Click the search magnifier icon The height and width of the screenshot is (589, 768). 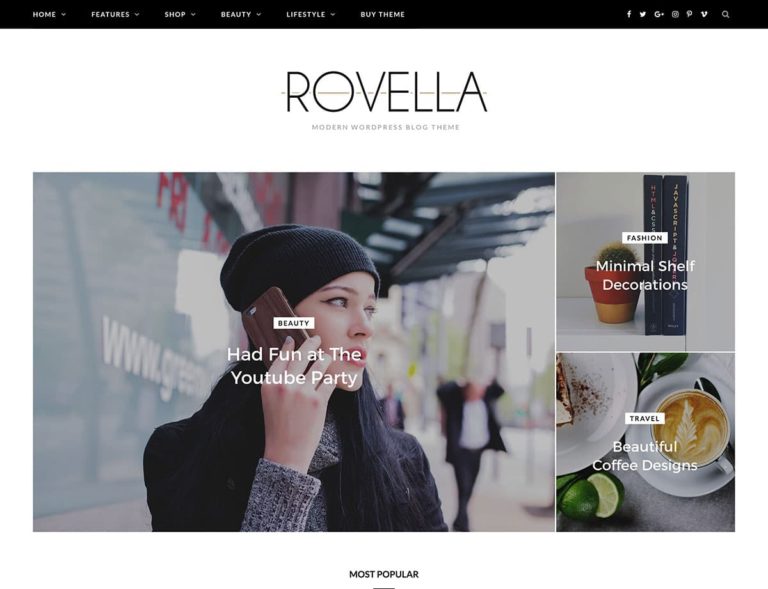point(725,14)
